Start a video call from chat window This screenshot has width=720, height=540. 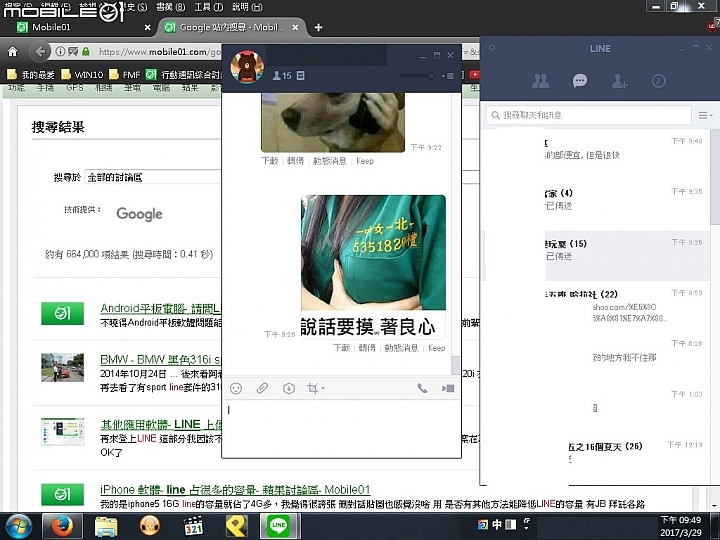448,388
